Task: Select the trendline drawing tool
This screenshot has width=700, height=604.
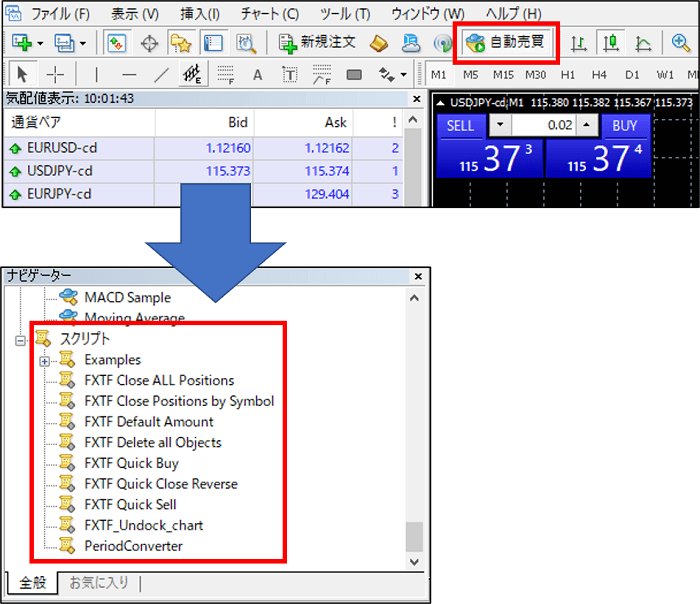Action: coord(161,75)
